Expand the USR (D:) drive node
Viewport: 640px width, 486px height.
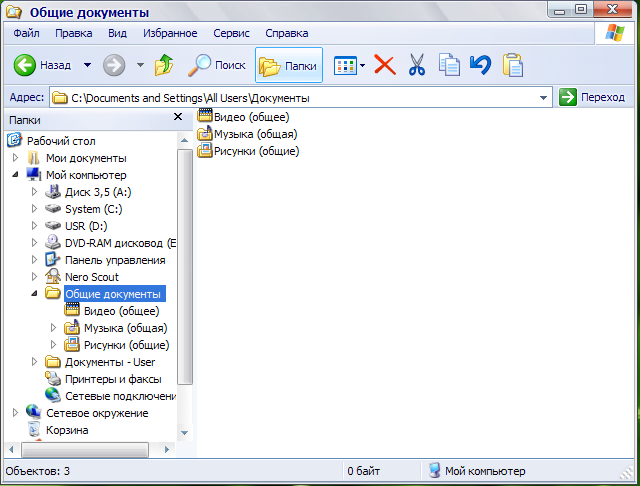34,226
